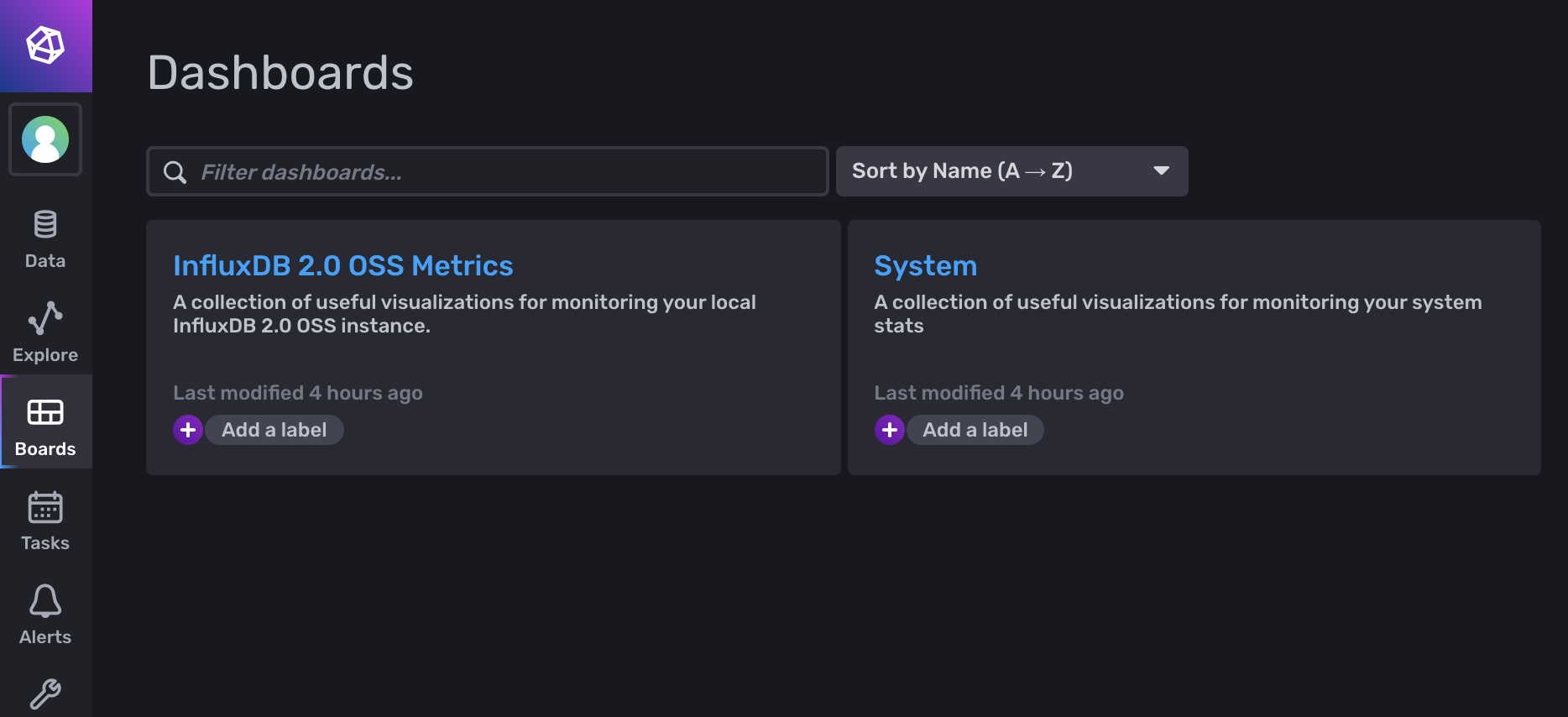This screenshot has width=1568, height=717.
Task: Open the user avatar menu
Action: click(45, 139)
